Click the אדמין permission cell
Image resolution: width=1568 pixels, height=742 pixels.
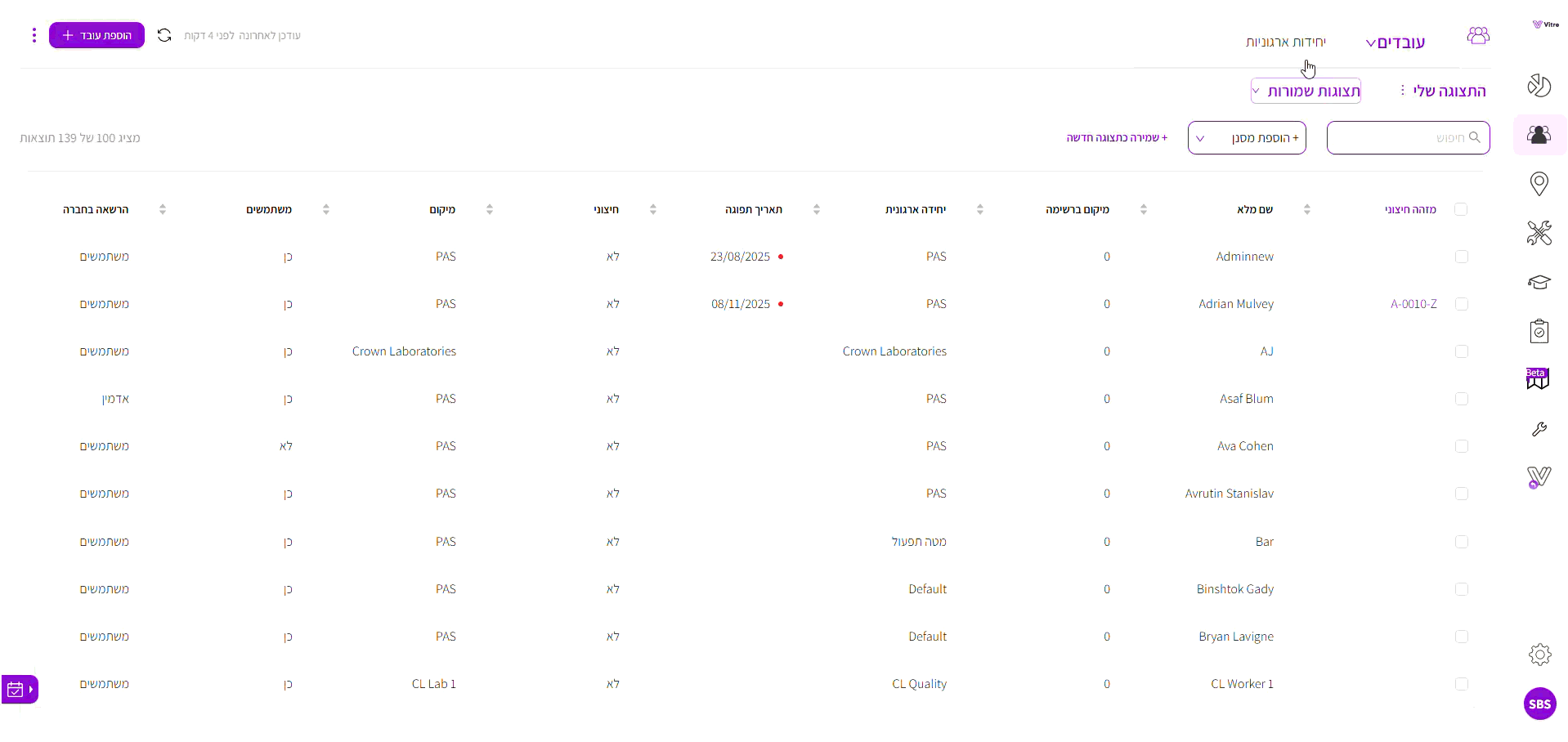pyautogui.click(x=115, y=399)
